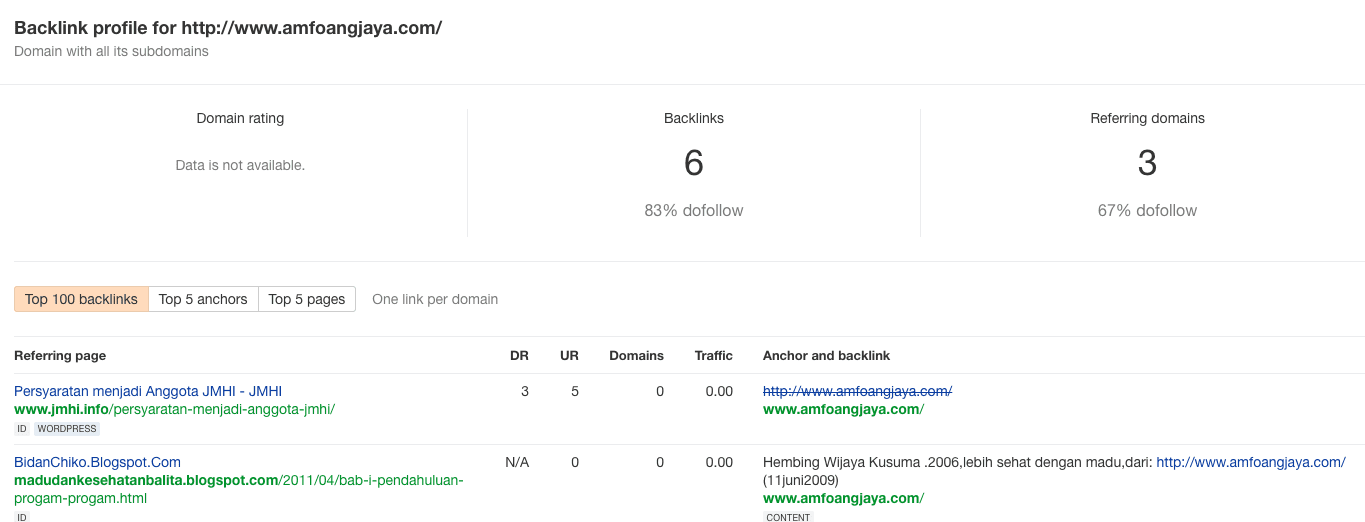Open the BidanChiko.Blogspot.Com referring page title
The image size is (1365, 522).
coord(97,462)
